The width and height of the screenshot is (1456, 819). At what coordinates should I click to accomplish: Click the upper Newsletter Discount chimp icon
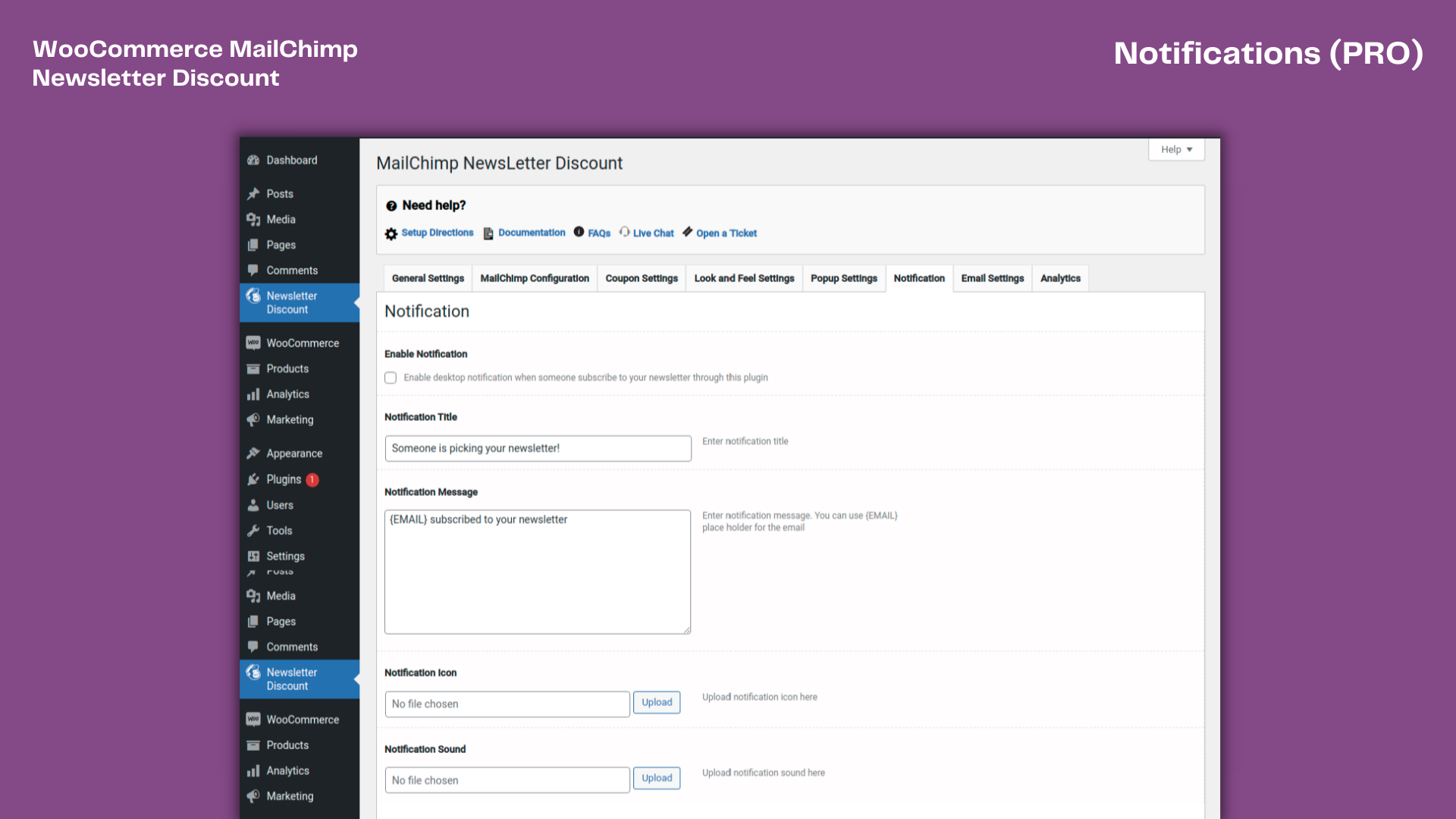click(253, 296)
